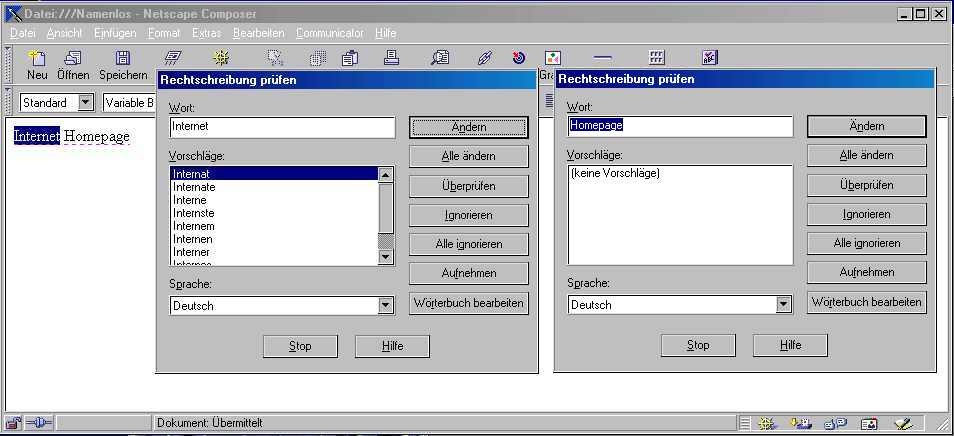Open the Extras menu

click(206, 33)
